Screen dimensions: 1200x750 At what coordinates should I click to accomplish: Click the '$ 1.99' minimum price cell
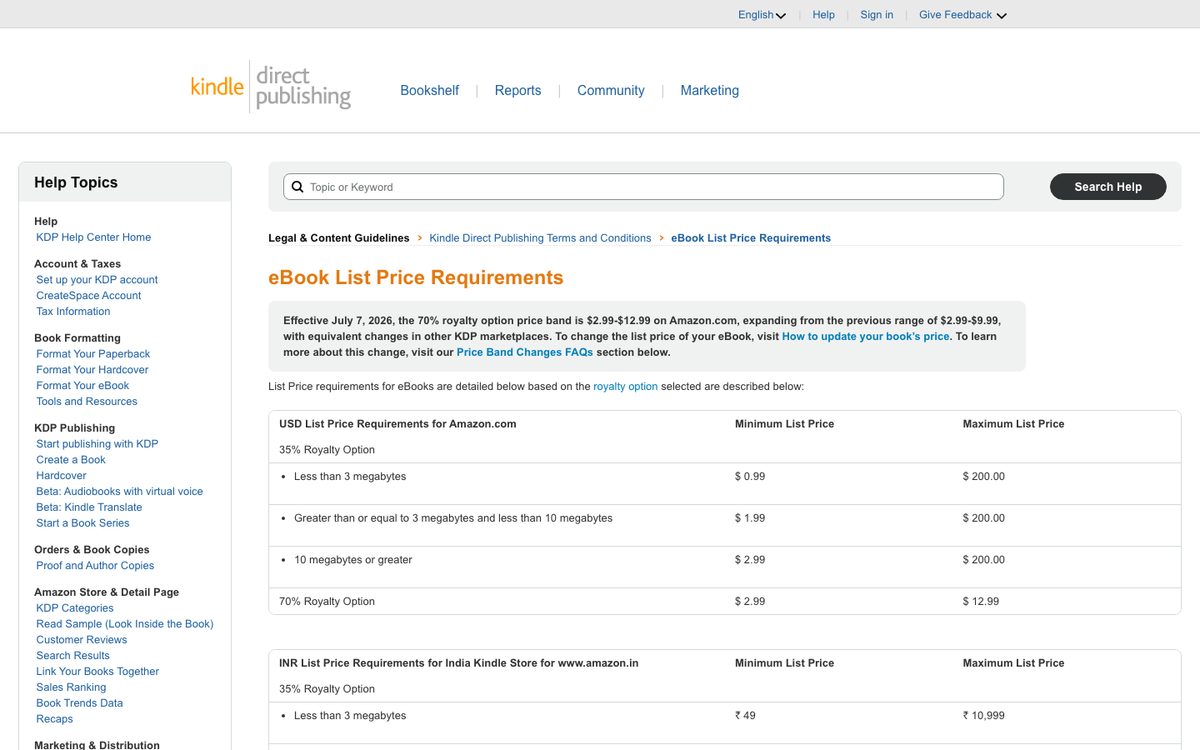pyautogui.click(x=750, y=519)
